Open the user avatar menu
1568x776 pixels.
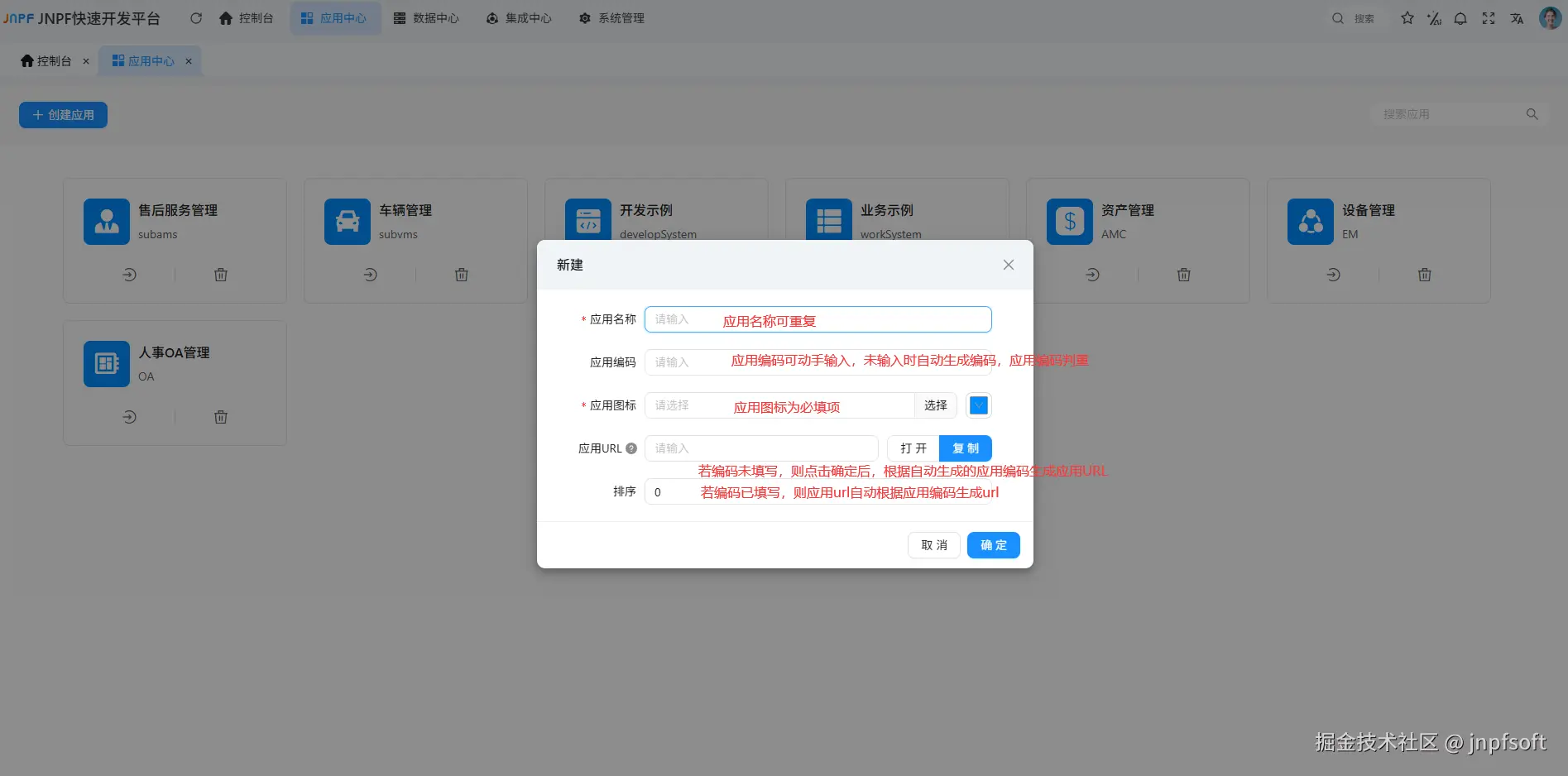pyautogui.click(x=1550, y=18)
